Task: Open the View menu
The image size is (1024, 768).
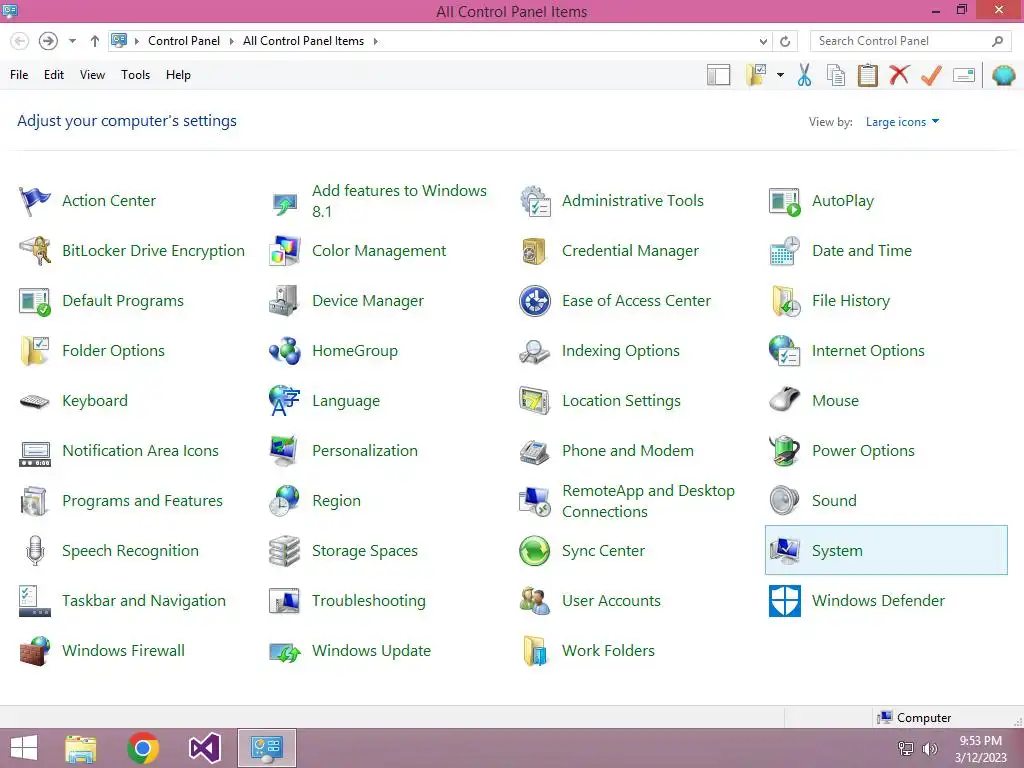Action: (92, 75)
